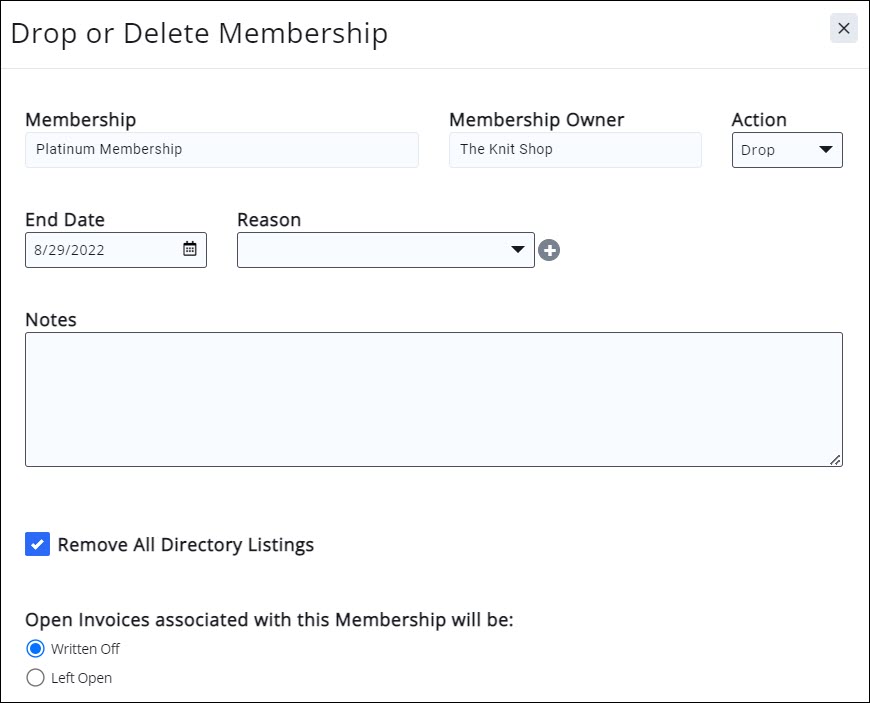Viewport: 870px width, 703px height.
Task: Click the Reason field label
Action: tap(269, 220)
